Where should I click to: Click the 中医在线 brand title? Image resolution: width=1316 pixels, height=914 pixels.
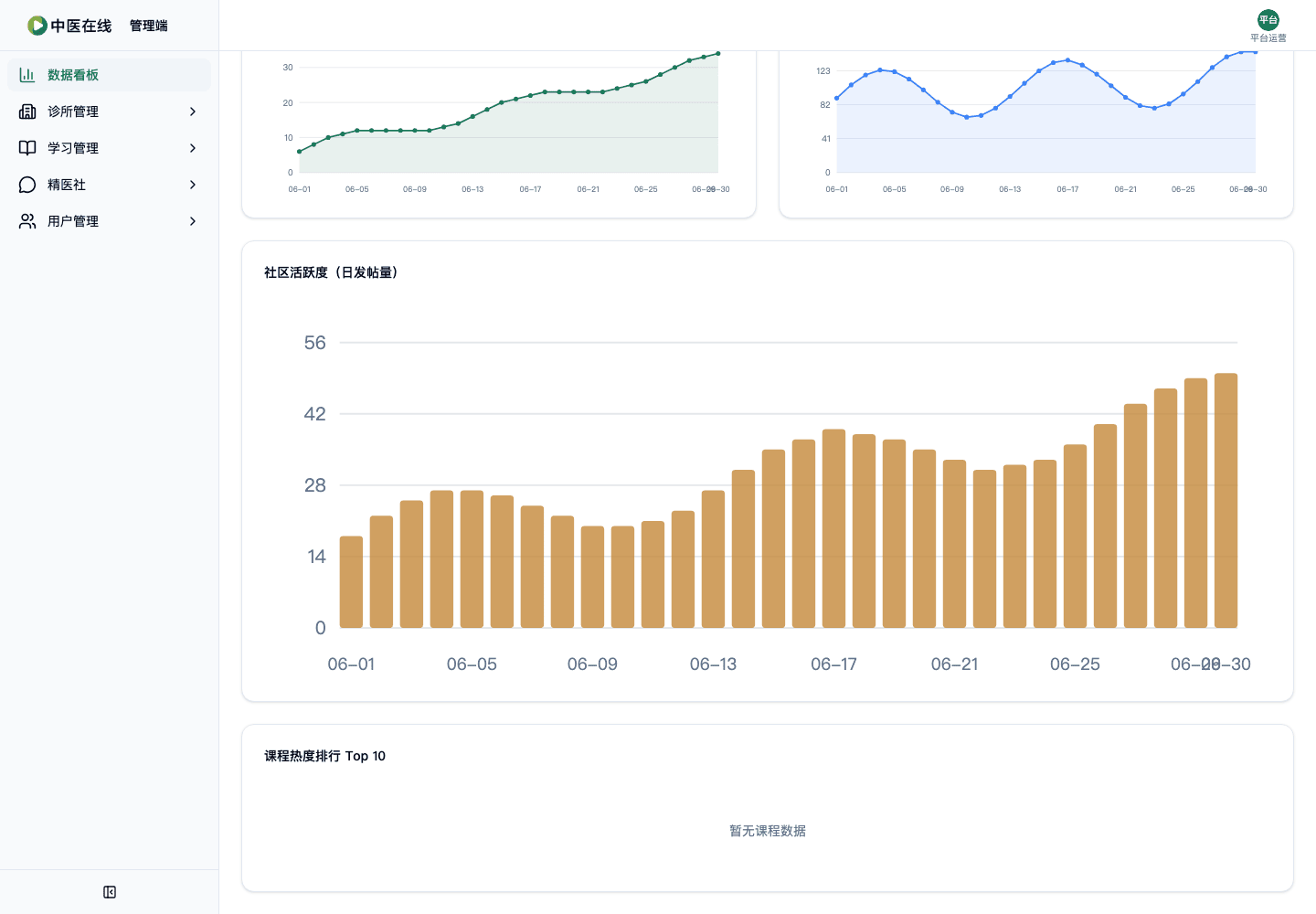point(81,26)
